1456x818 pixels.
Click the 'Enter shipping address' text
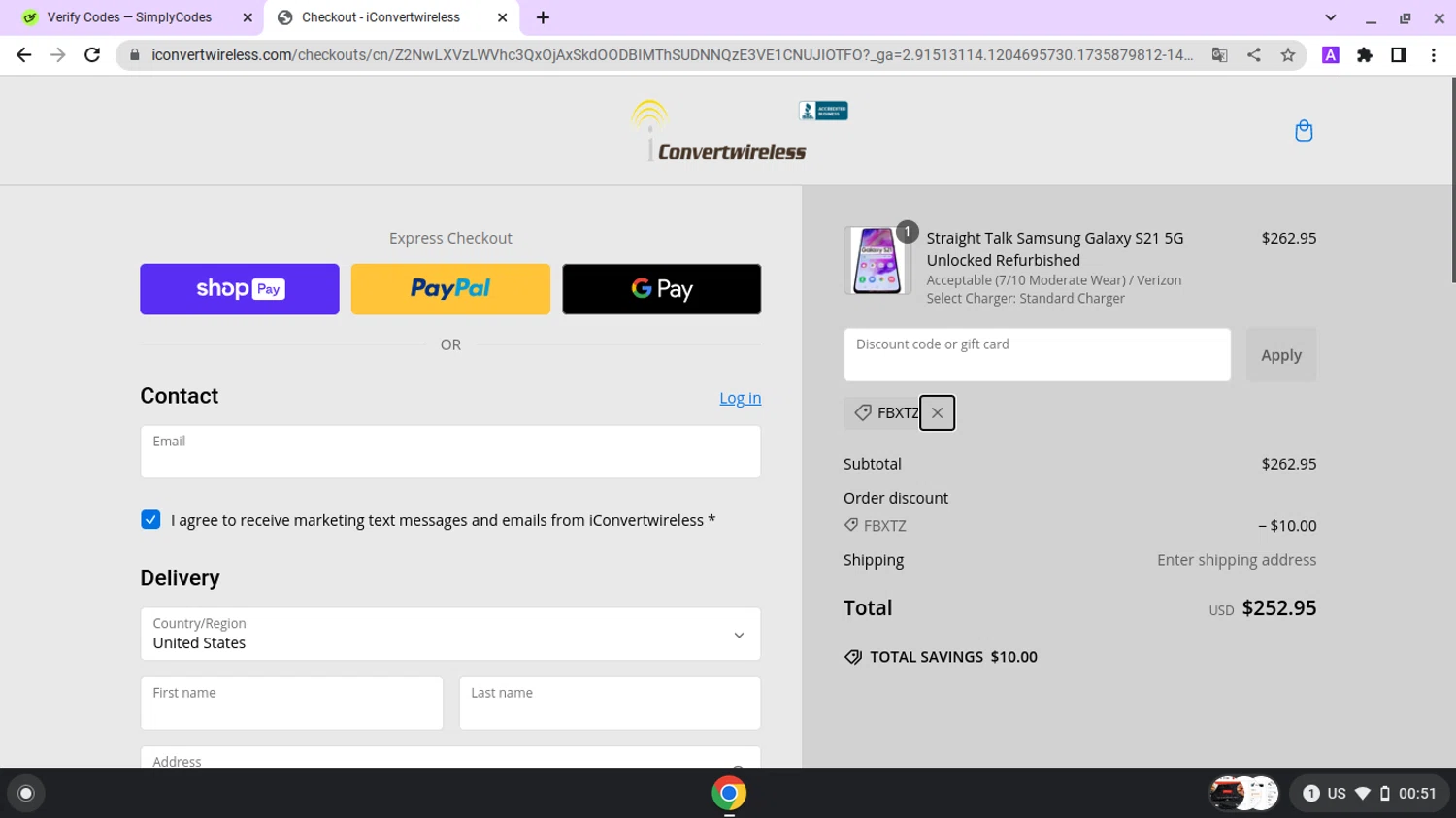click(1237, 560)
